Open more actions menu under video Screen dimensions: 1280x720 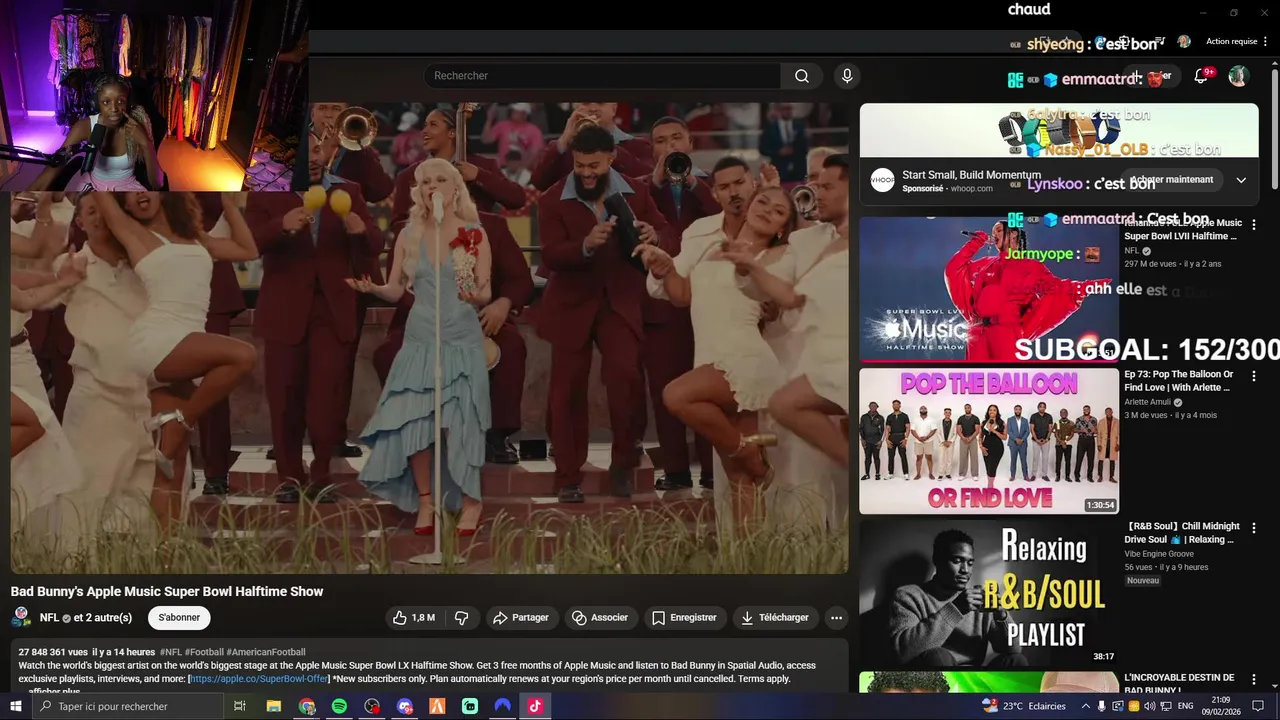pos(836,618)
